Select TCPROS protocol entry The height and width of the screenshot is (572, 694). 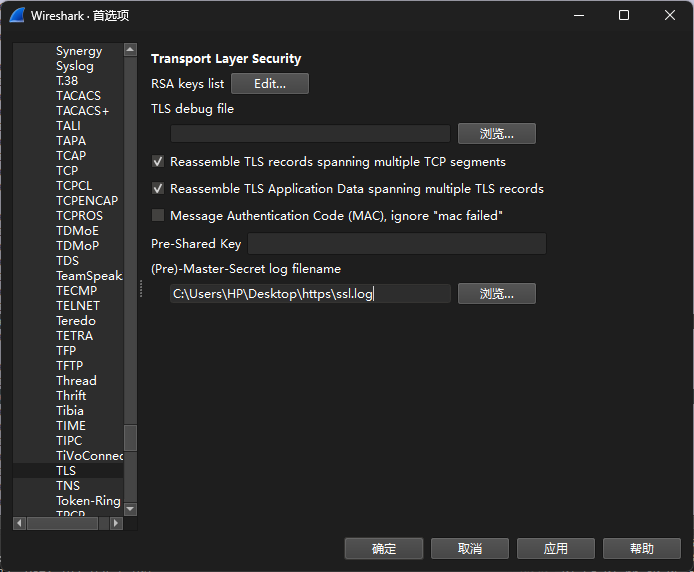click(79, 216)
